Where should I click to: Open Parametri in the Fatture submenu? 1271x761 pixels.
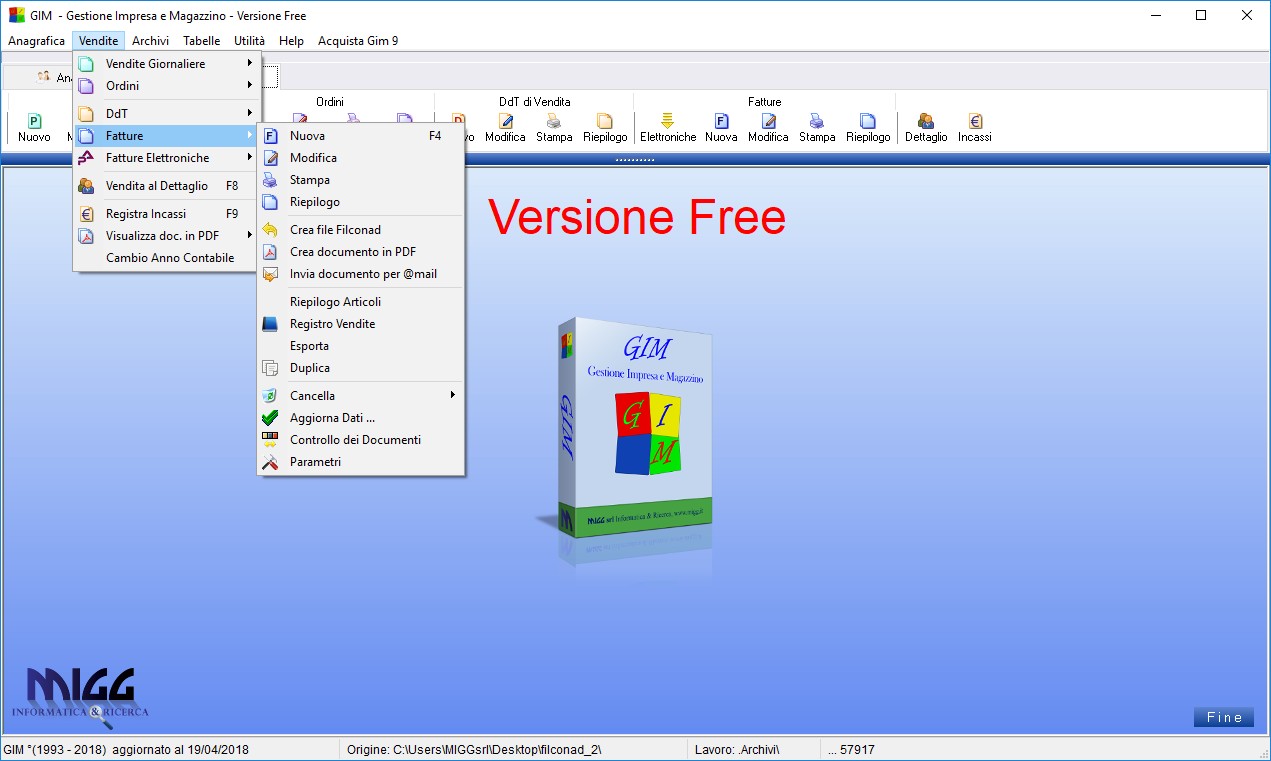click(361, 462)
